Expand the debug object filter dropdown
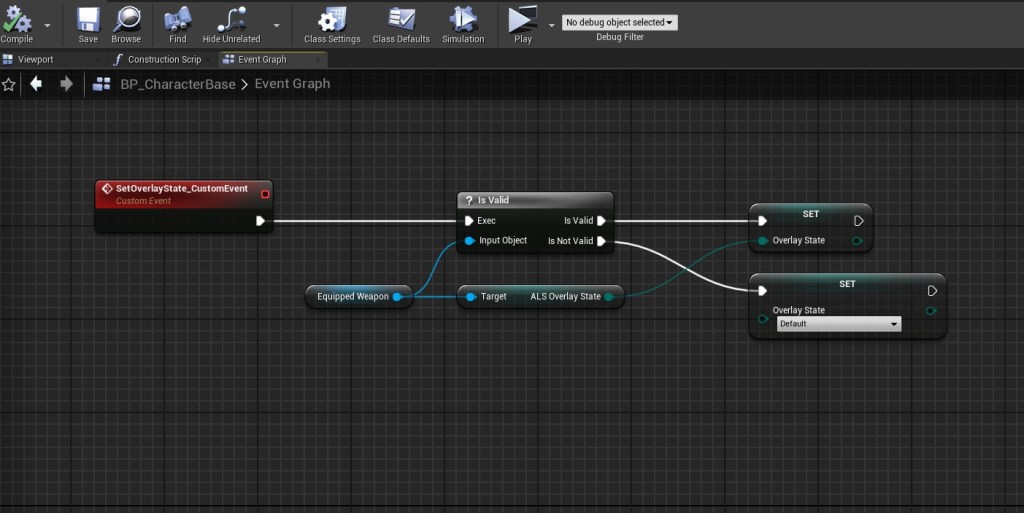This screenshot has width=1024, height=513. [x=619, y=22]
